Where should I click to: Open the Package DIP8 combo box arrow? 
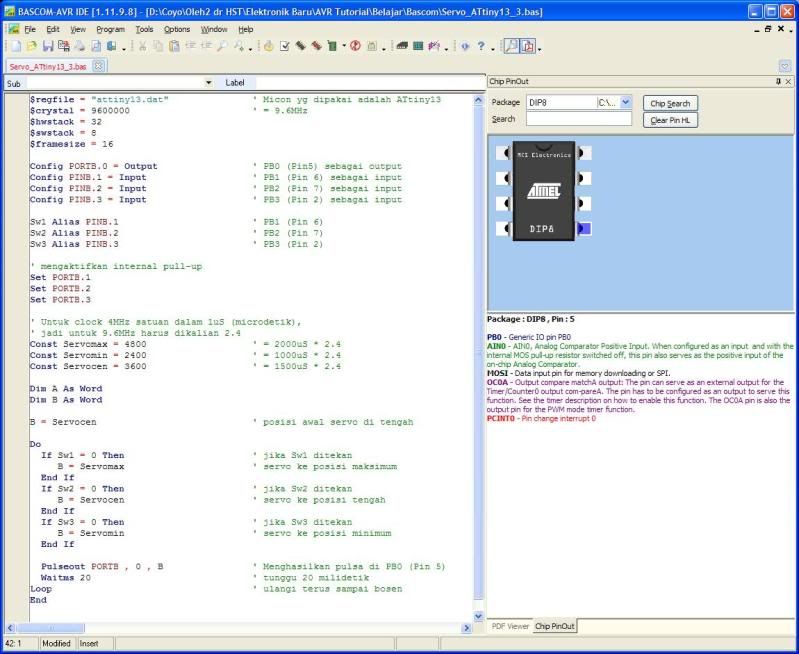626,102
